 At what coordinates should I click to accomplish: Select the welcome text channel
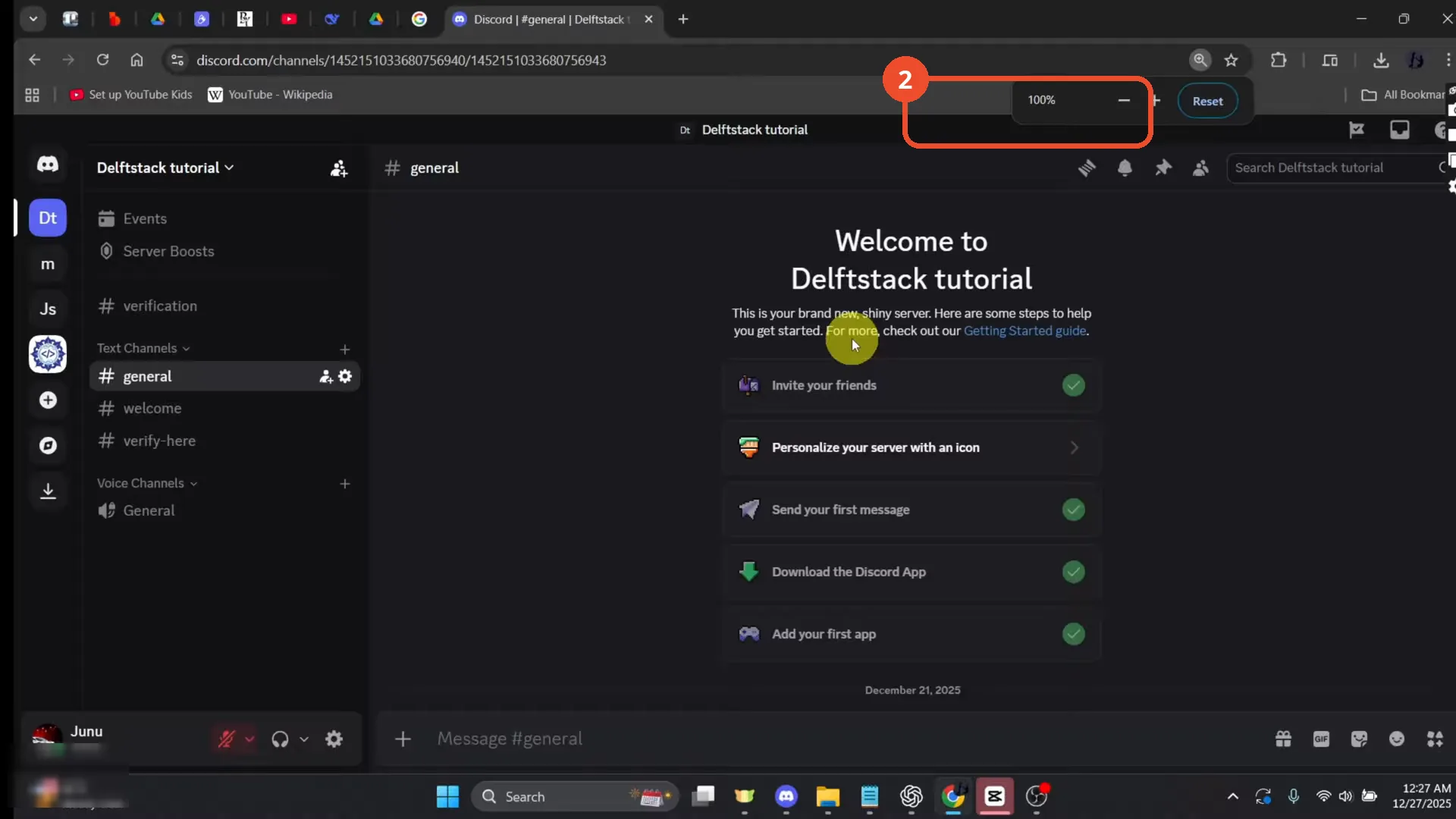click(x=224, y=408)
